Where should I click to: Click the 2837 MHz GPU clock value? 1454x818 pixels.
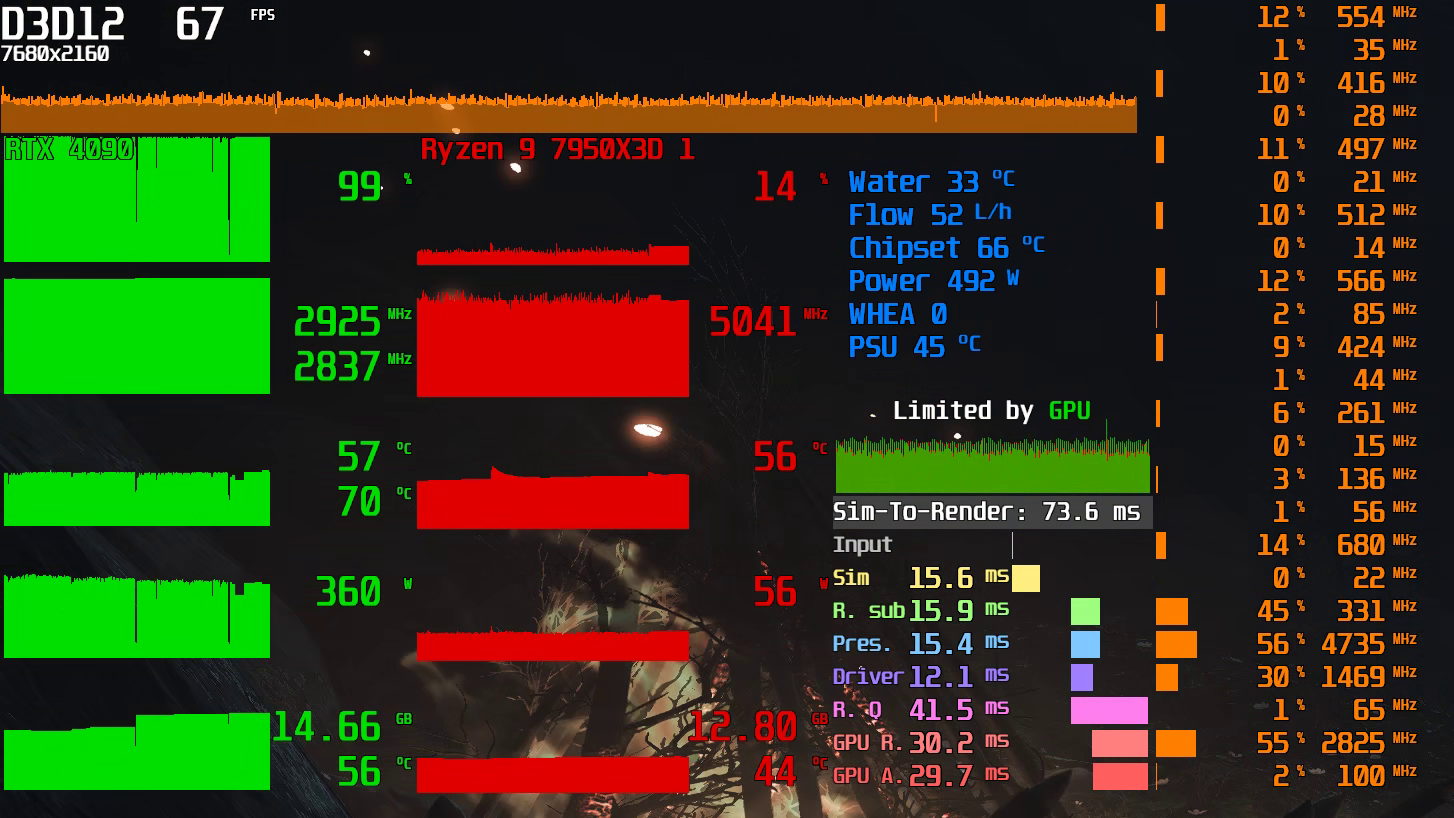point(352,367)
